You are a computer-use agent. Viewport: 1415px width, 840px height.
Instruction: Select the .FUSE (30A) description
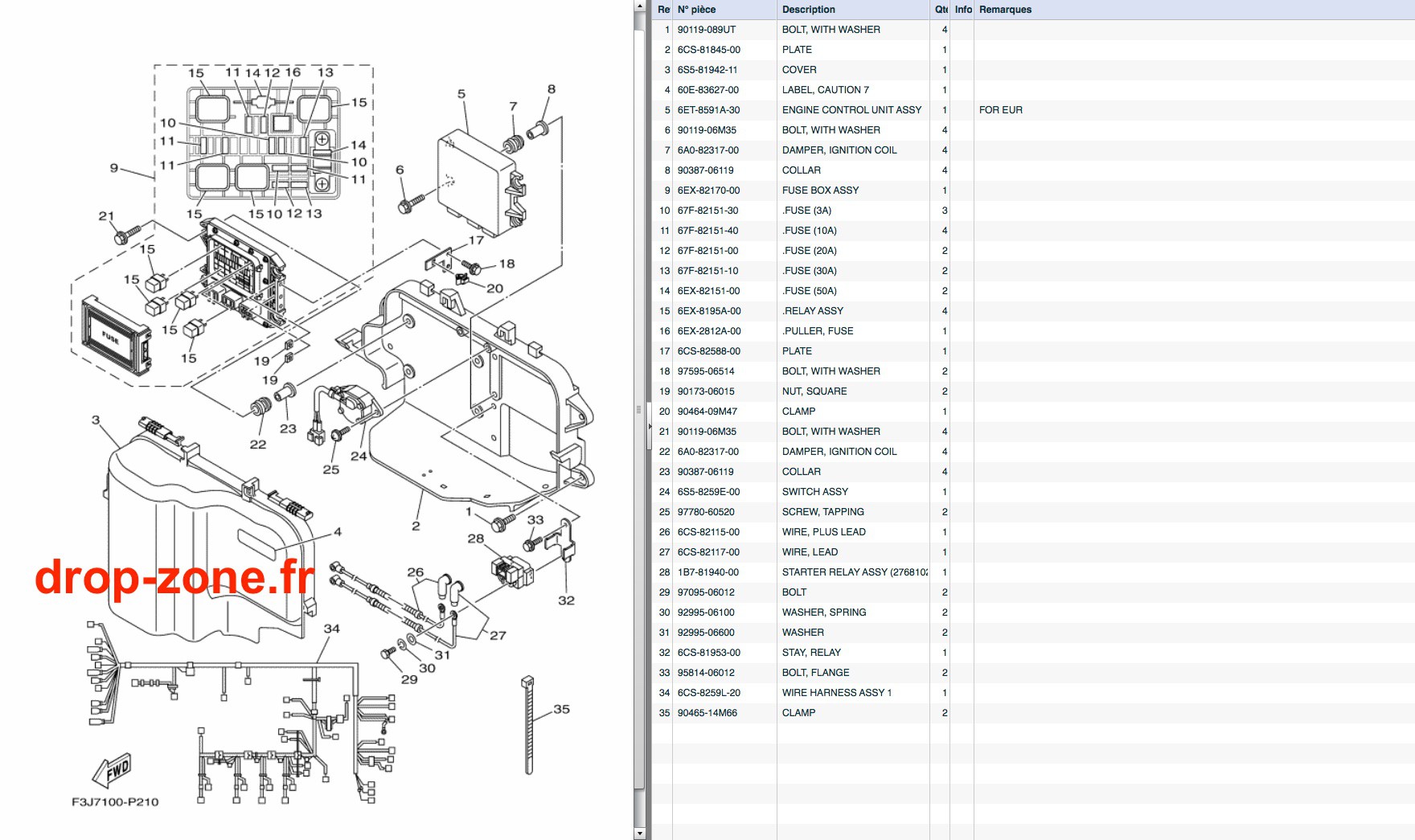[x=810, y=271]
